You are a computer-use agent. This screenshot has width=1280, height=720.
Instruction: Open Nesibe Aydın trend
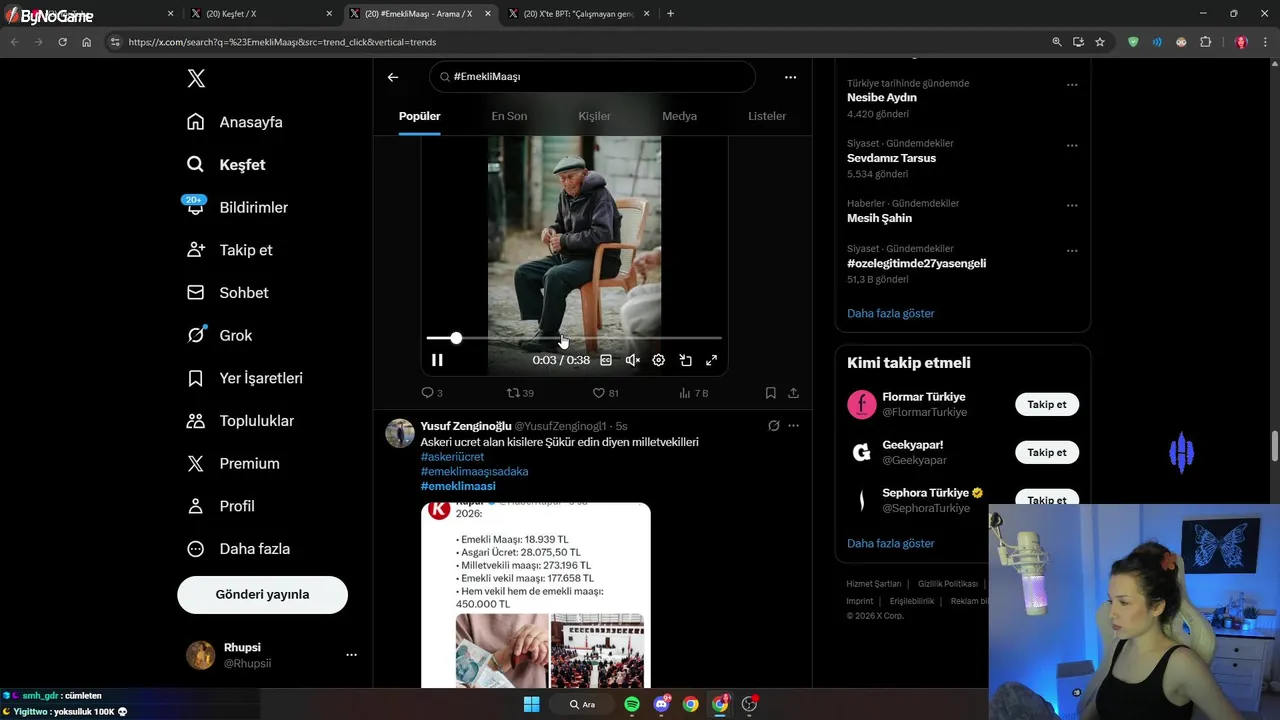click(x=882, y=98)
